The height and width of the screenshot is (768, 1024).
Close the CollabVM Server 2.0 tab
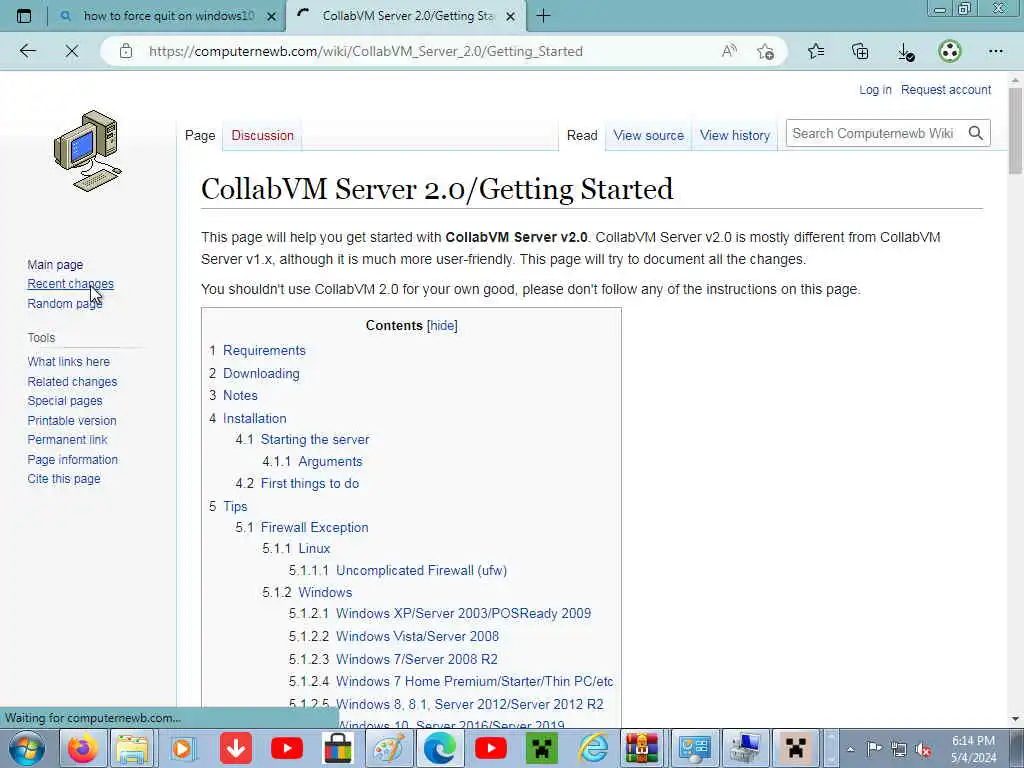pos(511,16)
